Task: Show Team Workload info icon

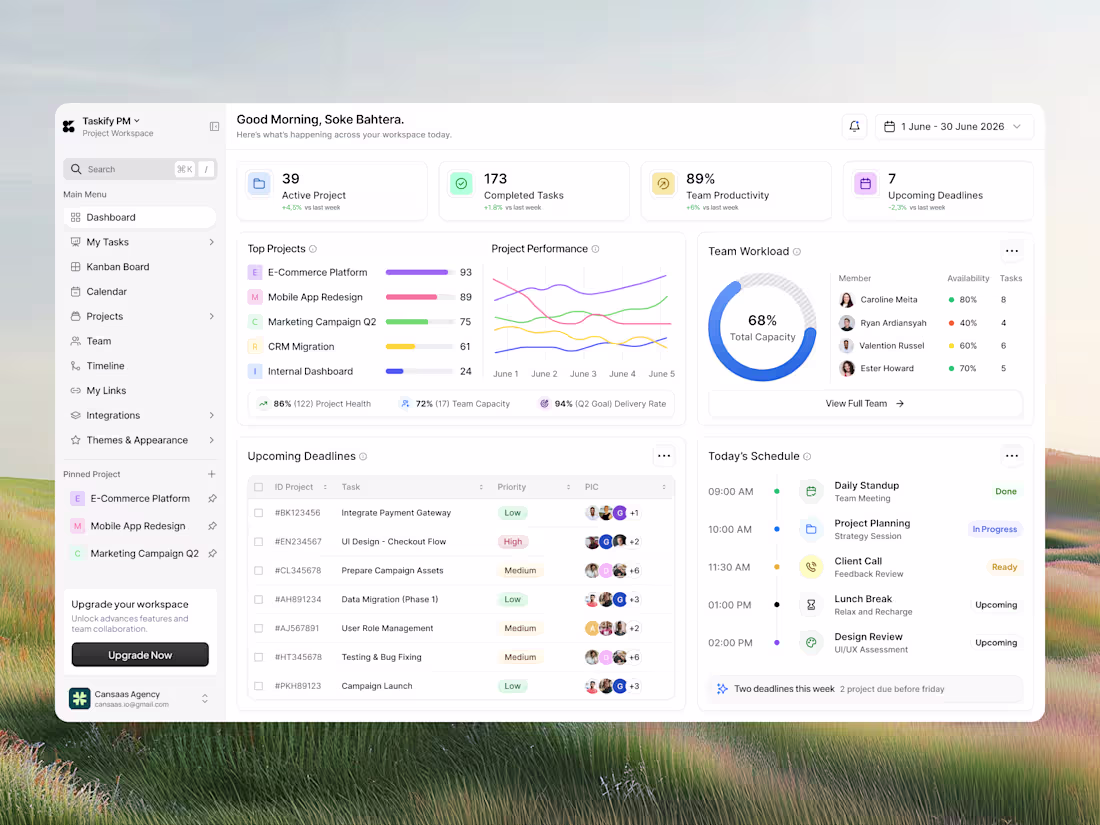Action: coord(796,251)
